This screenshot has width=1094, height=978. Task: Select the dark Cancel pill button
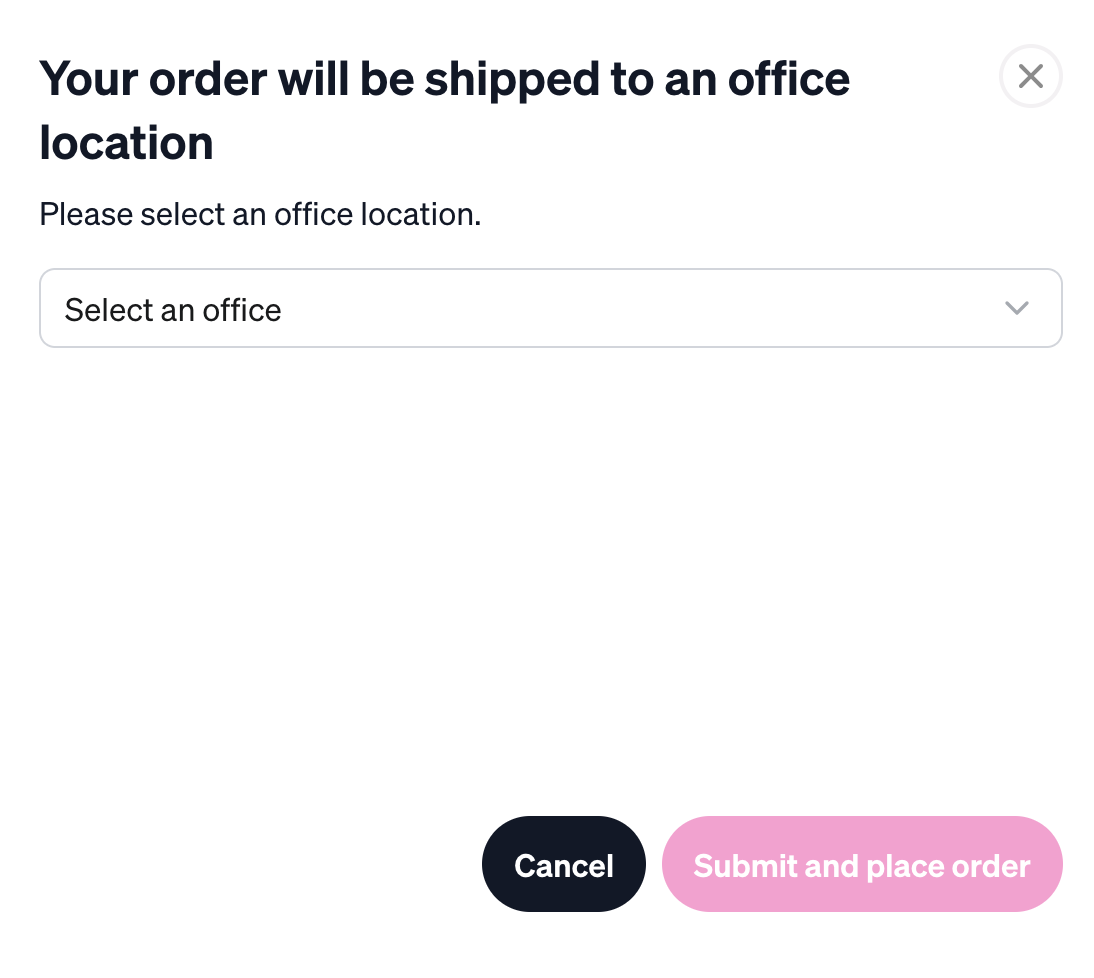coord(564,864)
